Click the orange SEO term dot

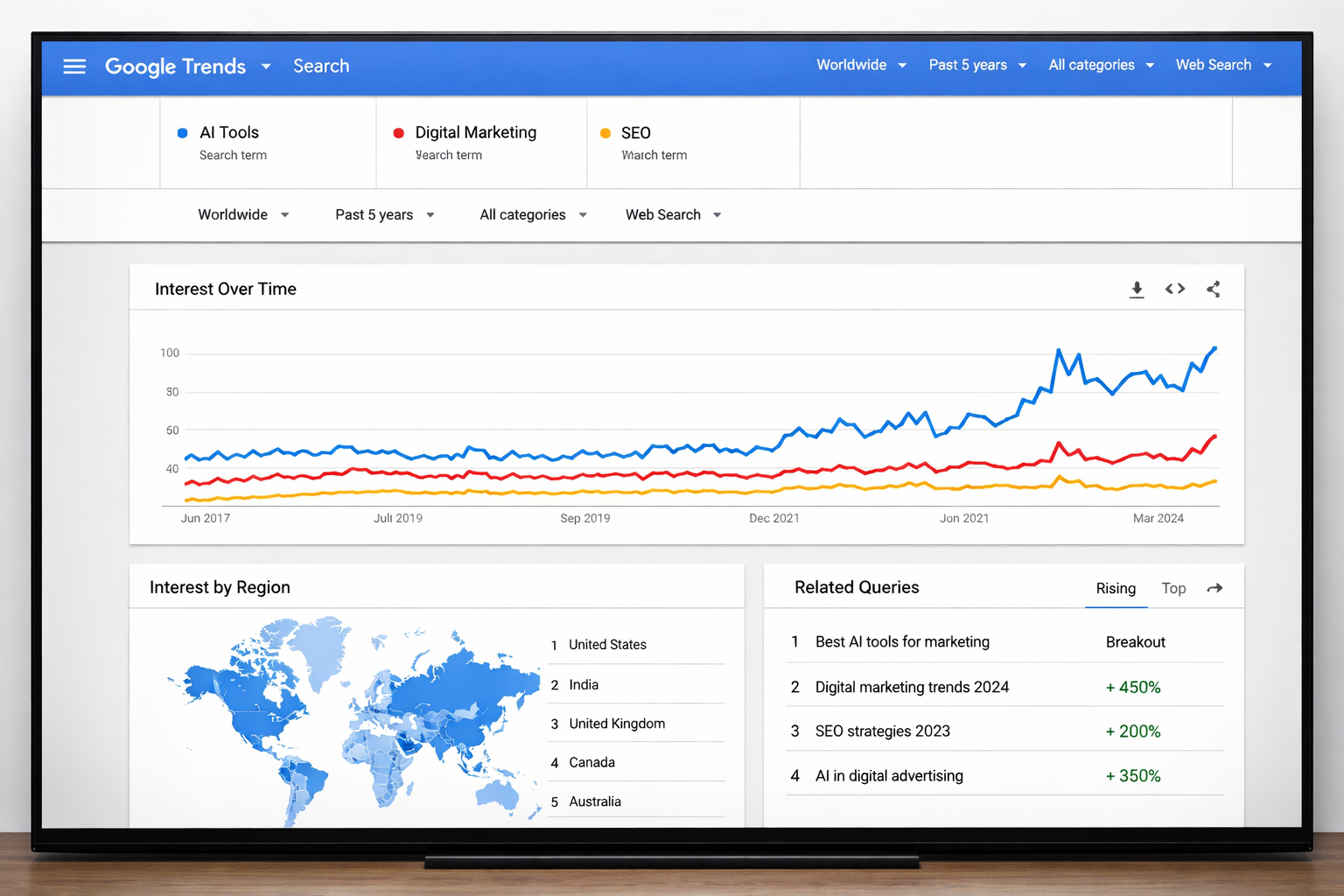[605, 133]
